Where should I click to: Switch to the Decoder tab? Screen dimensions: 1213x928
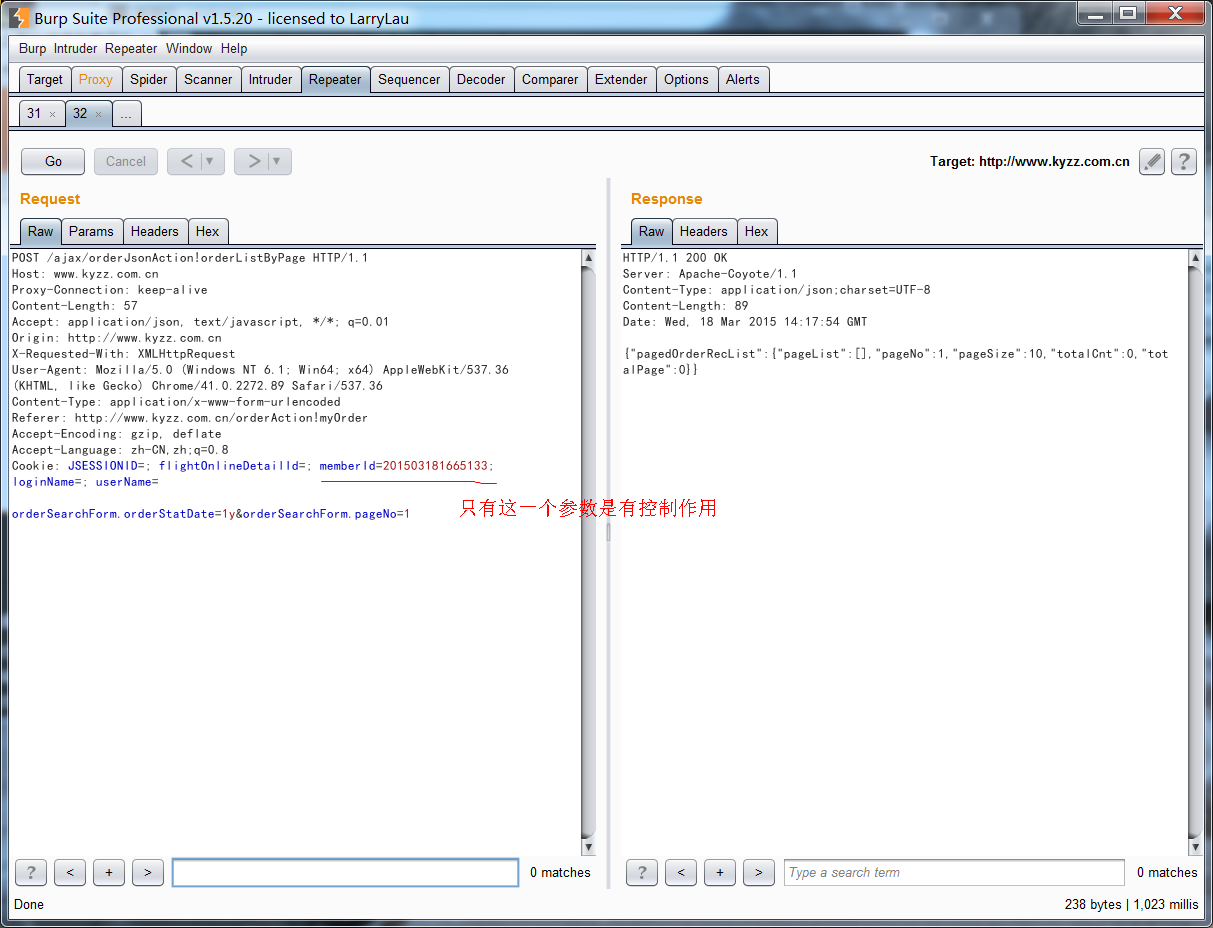(x=481, y=79)
